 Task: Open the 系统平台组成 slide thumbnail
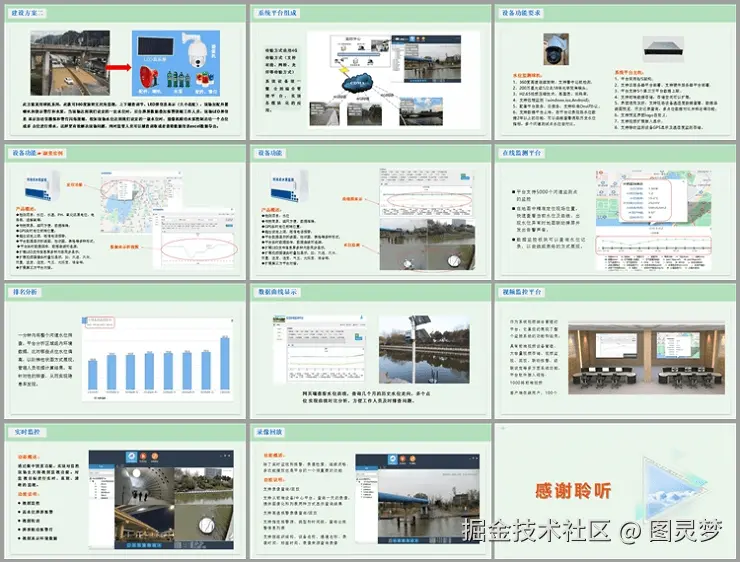(x=370, y=72)
